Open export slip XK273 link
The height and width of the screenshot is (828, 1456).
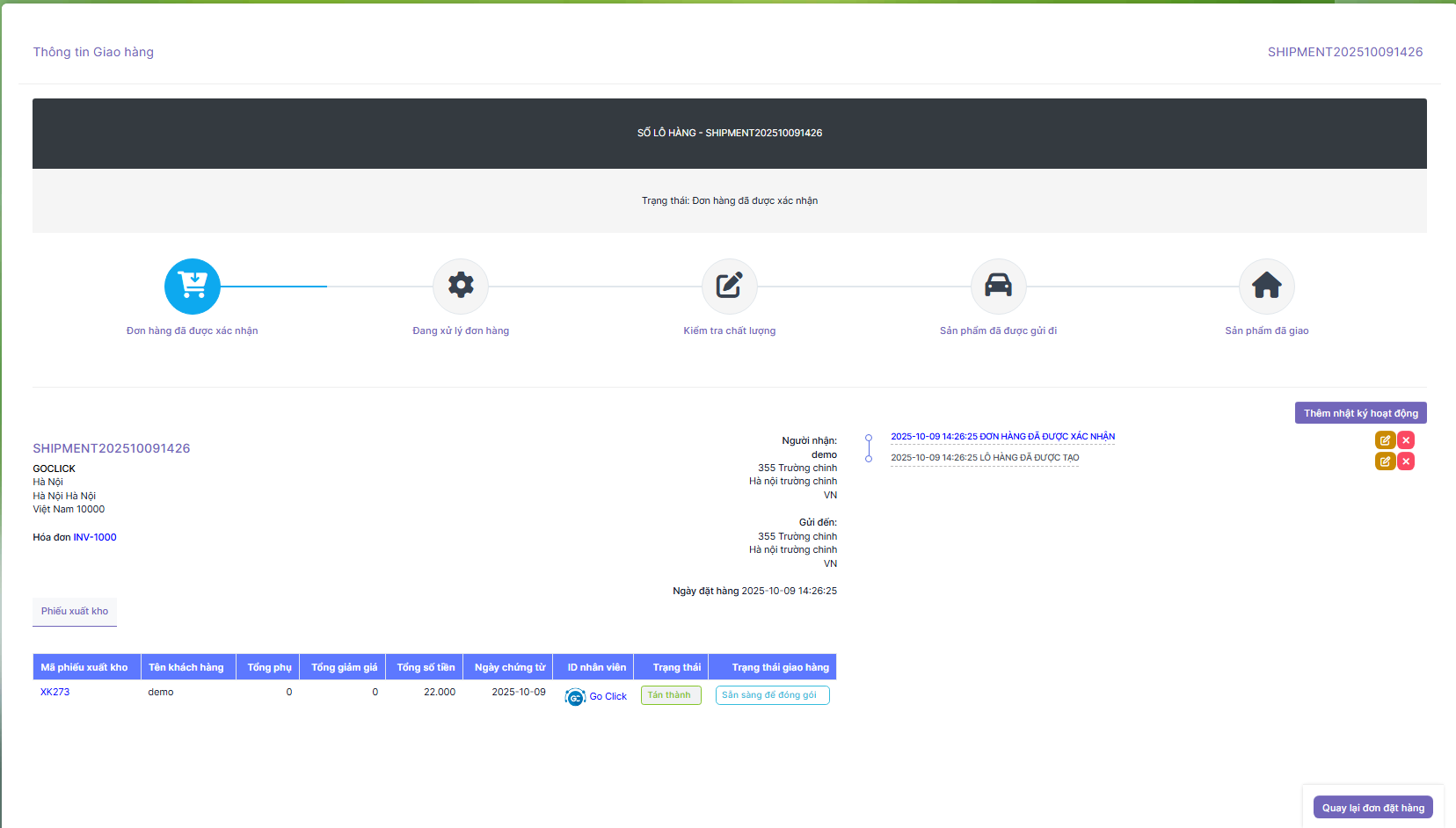pos(55,692)
